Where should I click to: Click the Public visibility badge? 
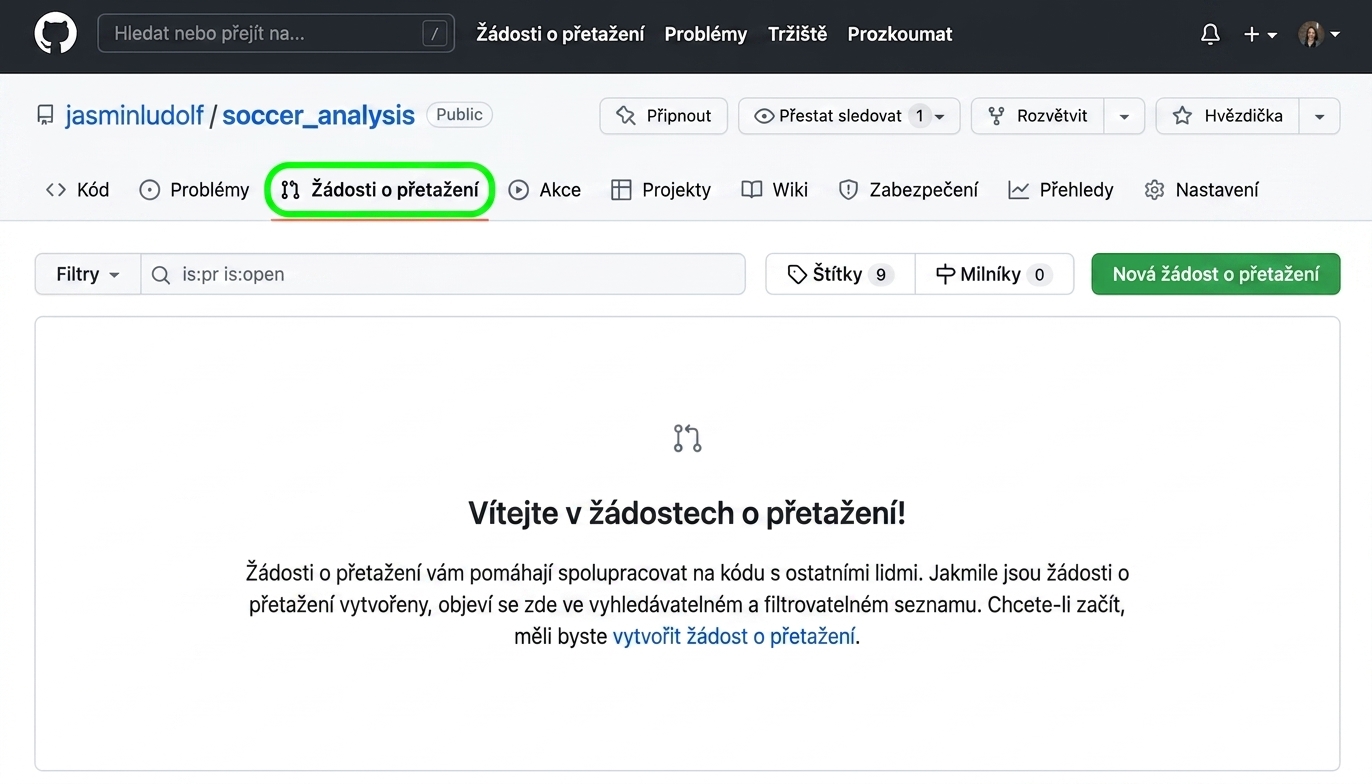[460, 114]
